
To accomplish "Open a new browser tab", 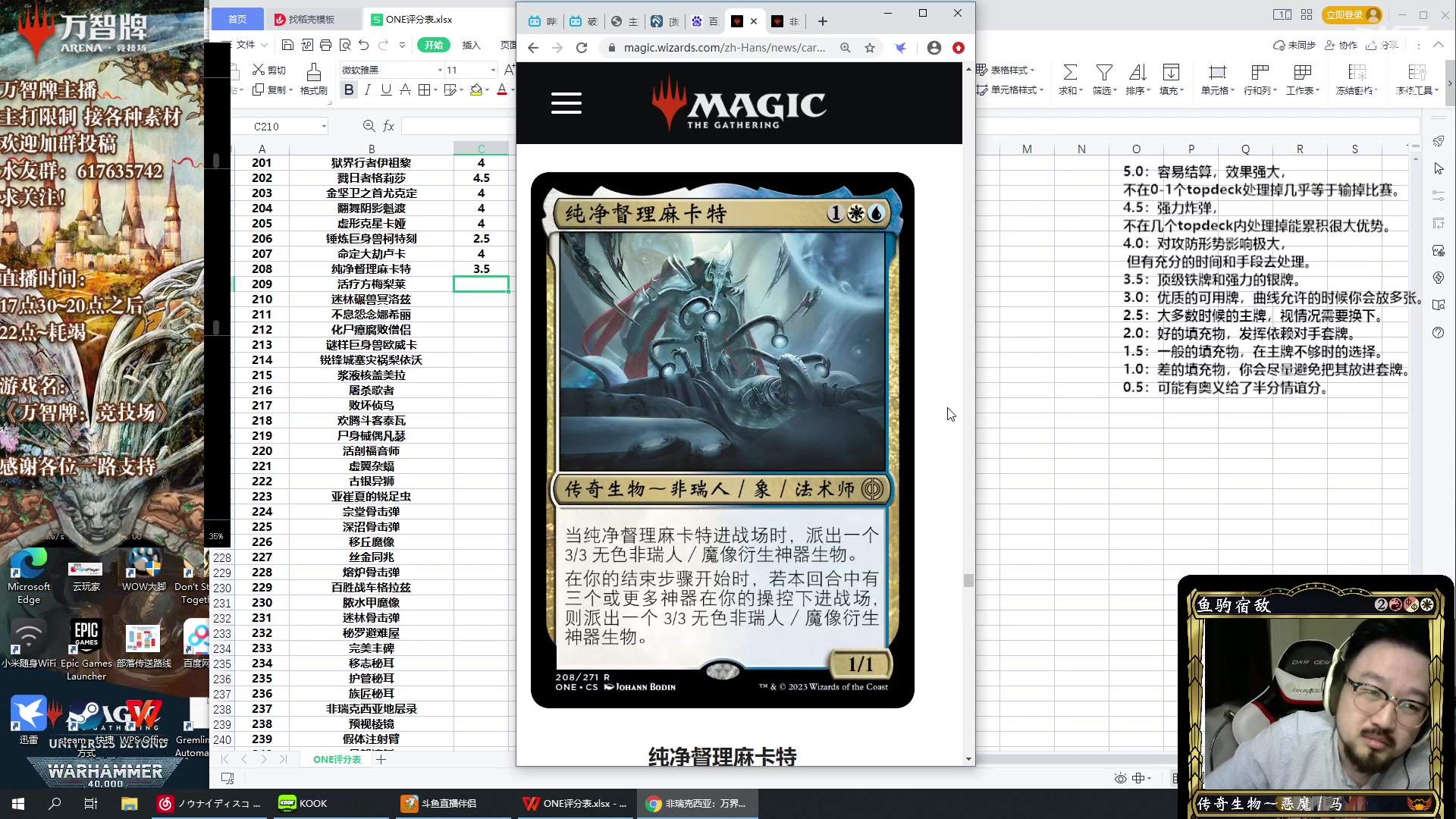I will 823,21.
